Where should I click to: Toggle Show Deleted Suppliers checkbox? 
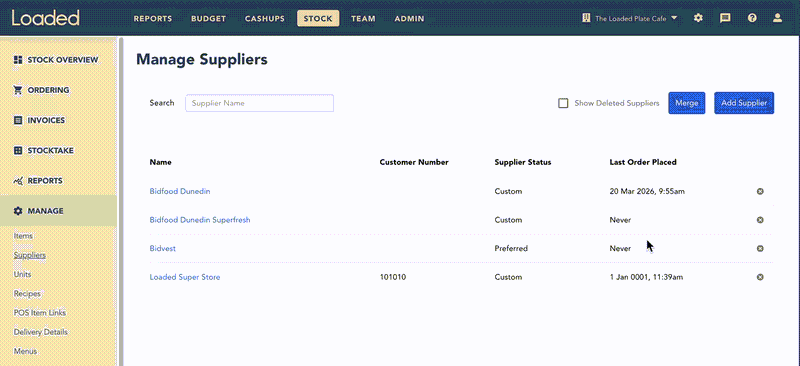563,103
